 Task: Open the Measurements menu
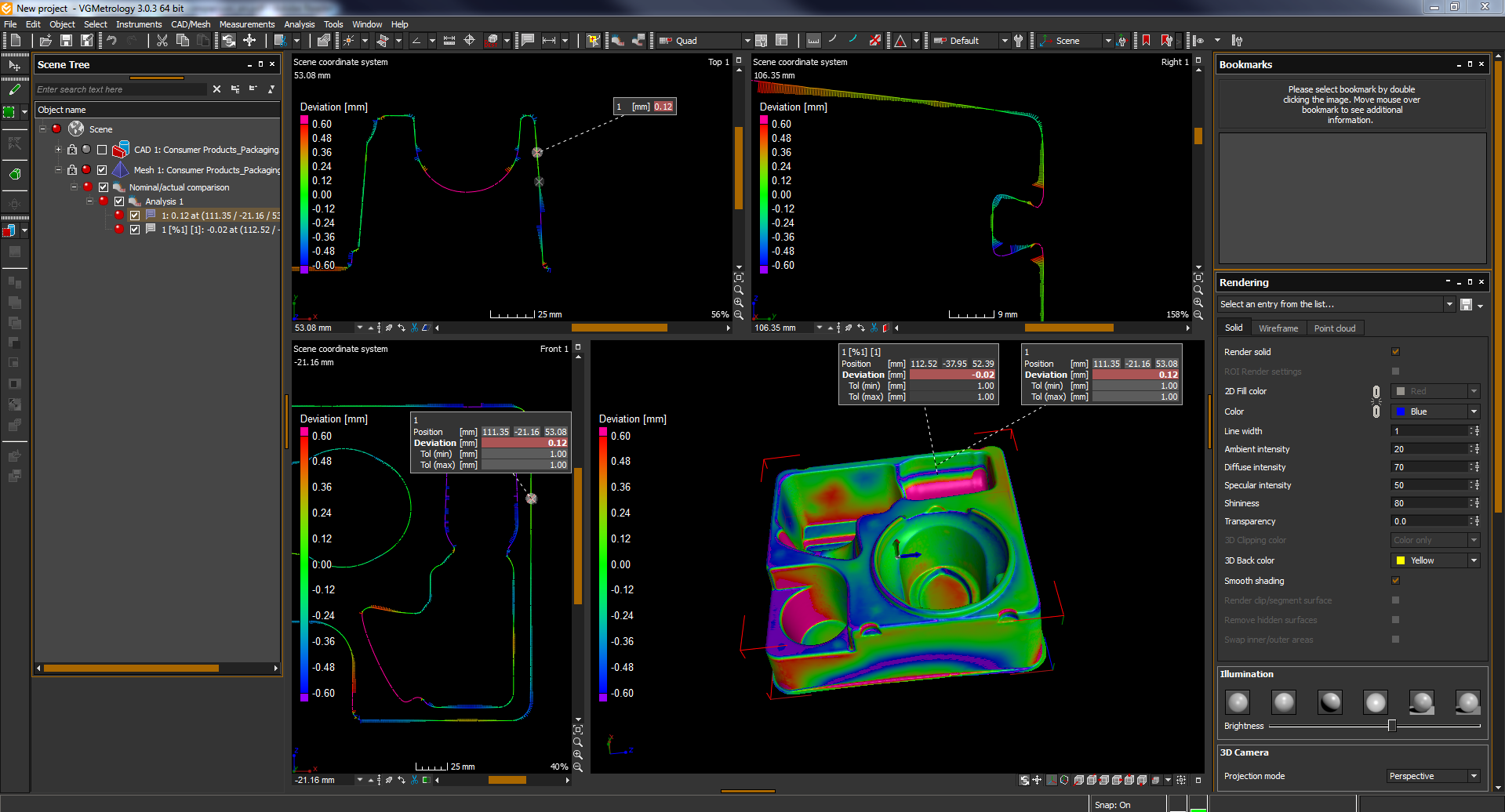click(247, 24)
